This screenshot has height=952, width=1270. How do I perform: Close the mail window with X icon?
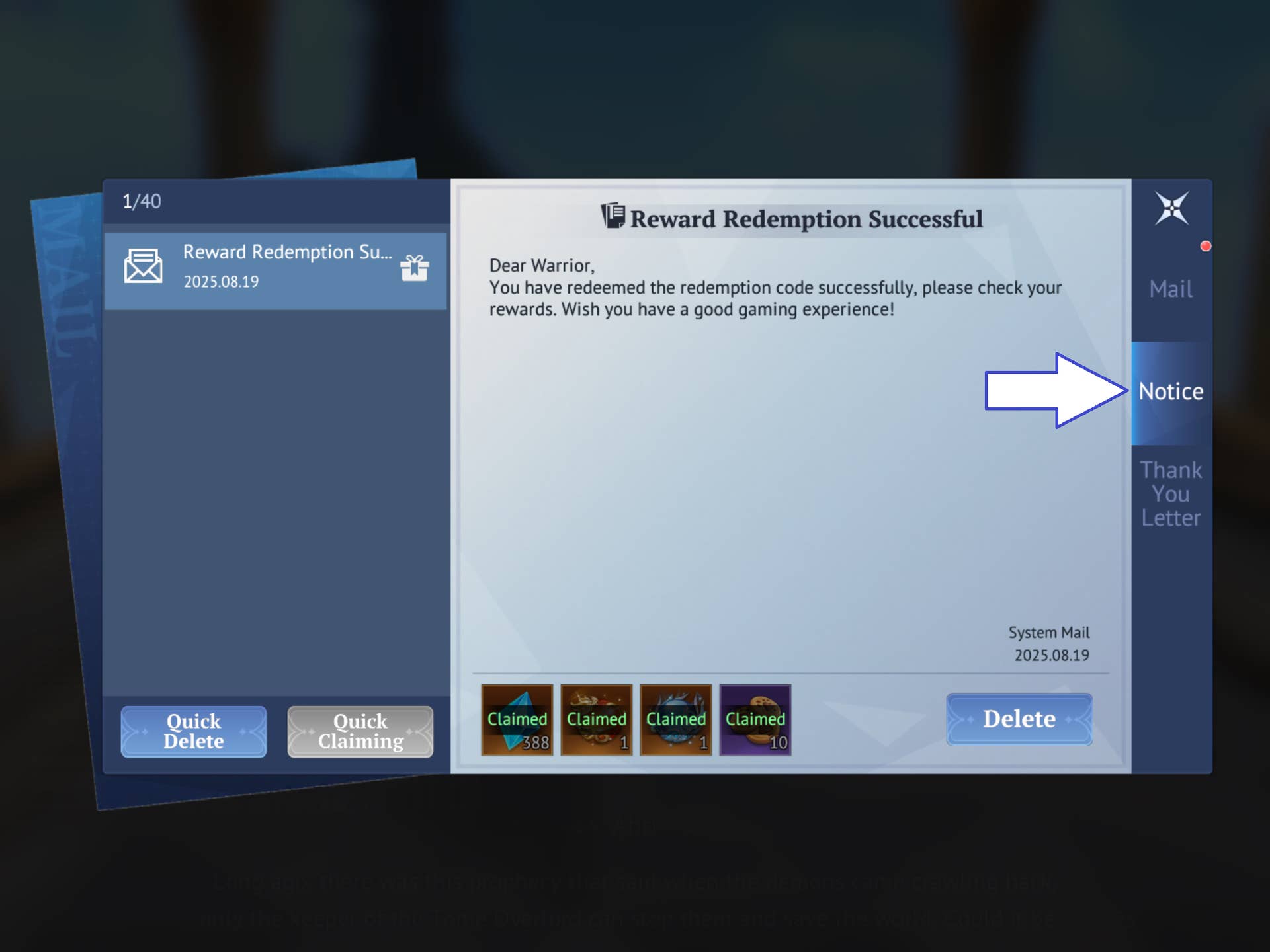click(1171, 208)
